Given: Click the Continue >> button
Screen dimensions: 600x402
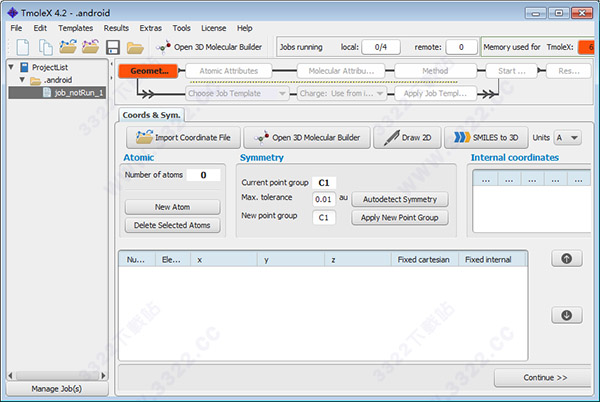Looking at the screenshot, I should coord(544,377).
